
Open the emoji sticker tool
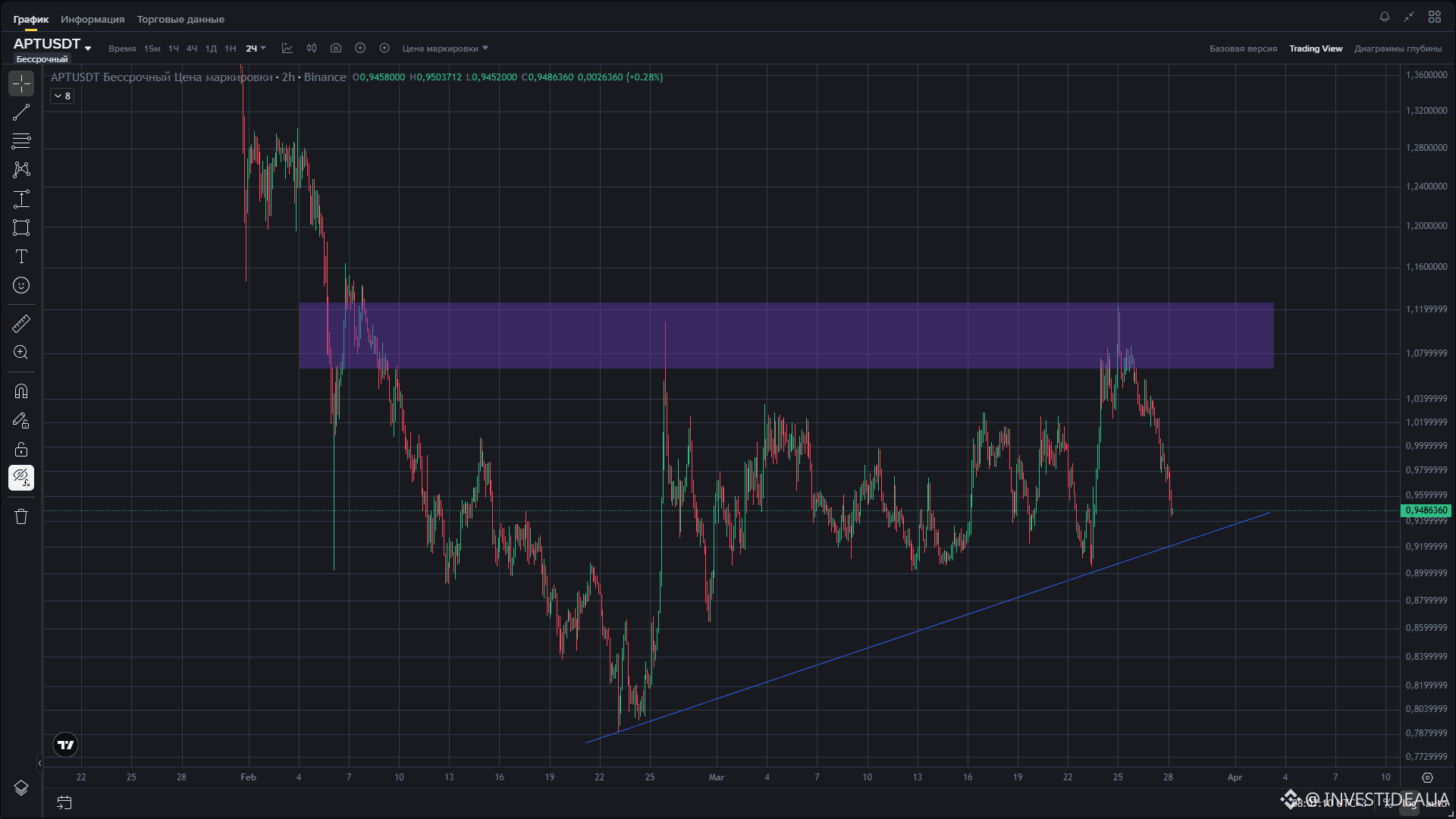(21, 285)
